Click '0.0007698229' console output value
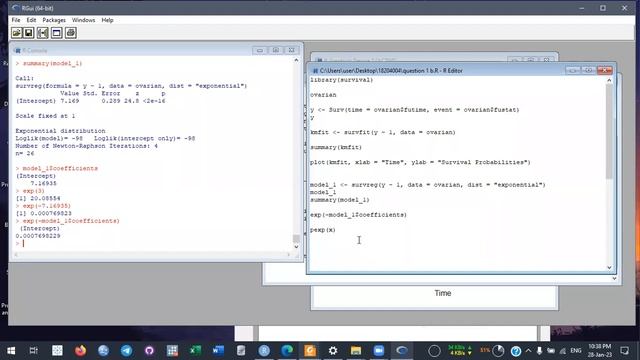640x360 pixels. click(x=38, y=236)
